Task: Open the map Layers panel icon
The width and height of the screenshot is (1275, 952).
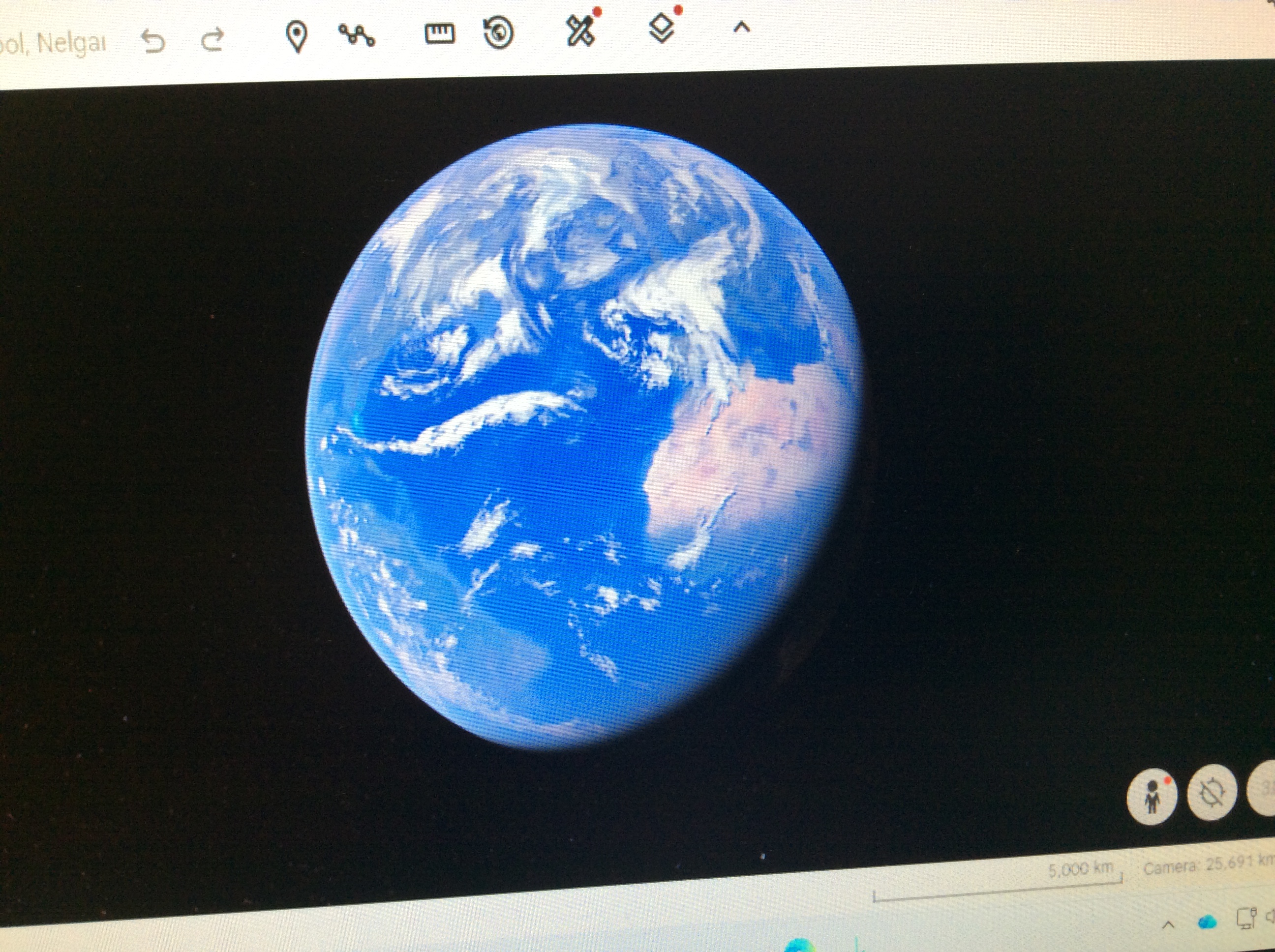Action: click(x=662, y=28)
